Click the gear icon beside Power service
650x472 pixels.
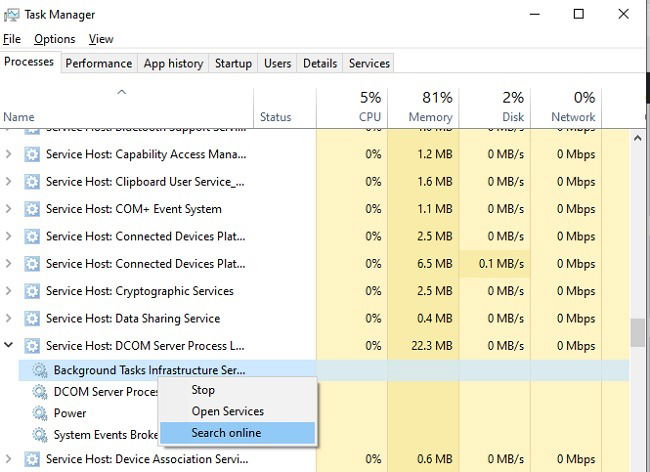[x=40, y=413]
